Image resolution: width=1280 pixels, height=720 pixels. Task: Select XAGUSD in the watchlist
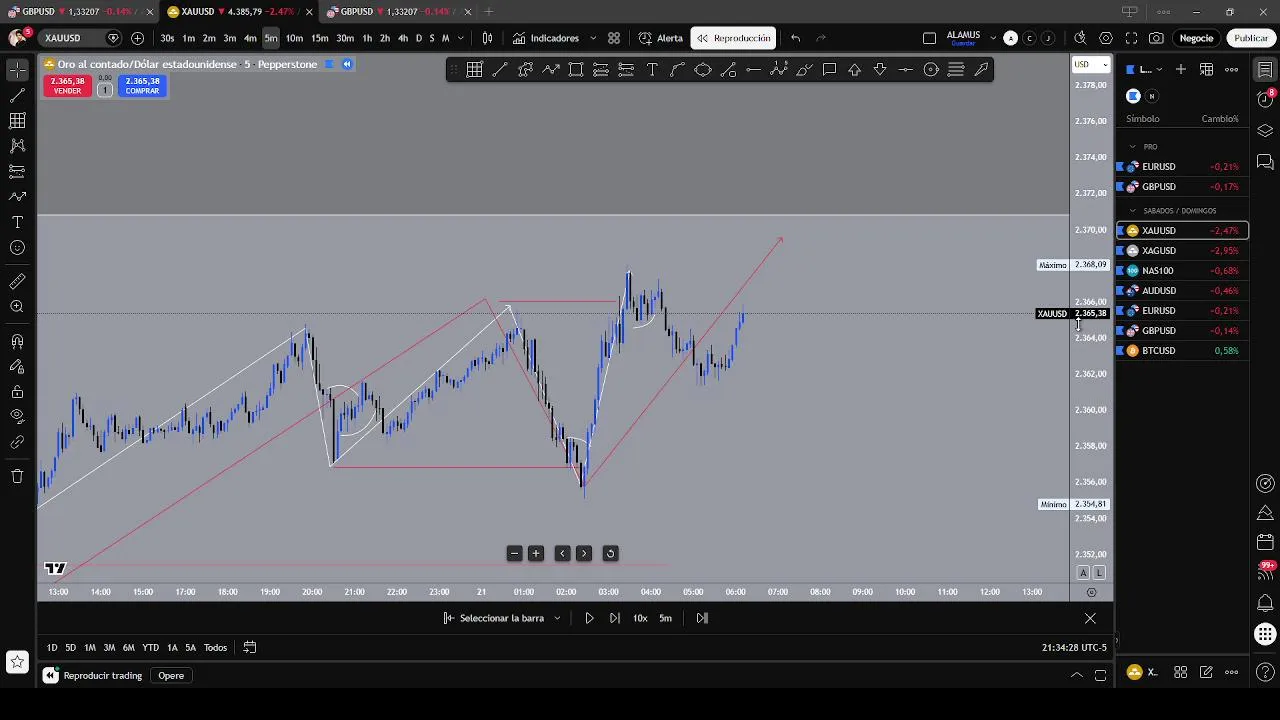pos(1181,250)
